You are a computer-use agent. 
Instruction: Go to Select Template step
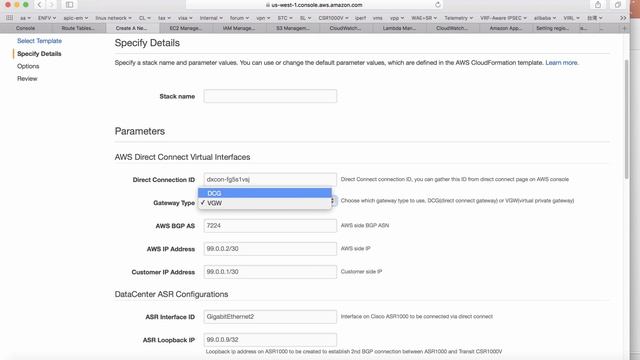(39, 41)
